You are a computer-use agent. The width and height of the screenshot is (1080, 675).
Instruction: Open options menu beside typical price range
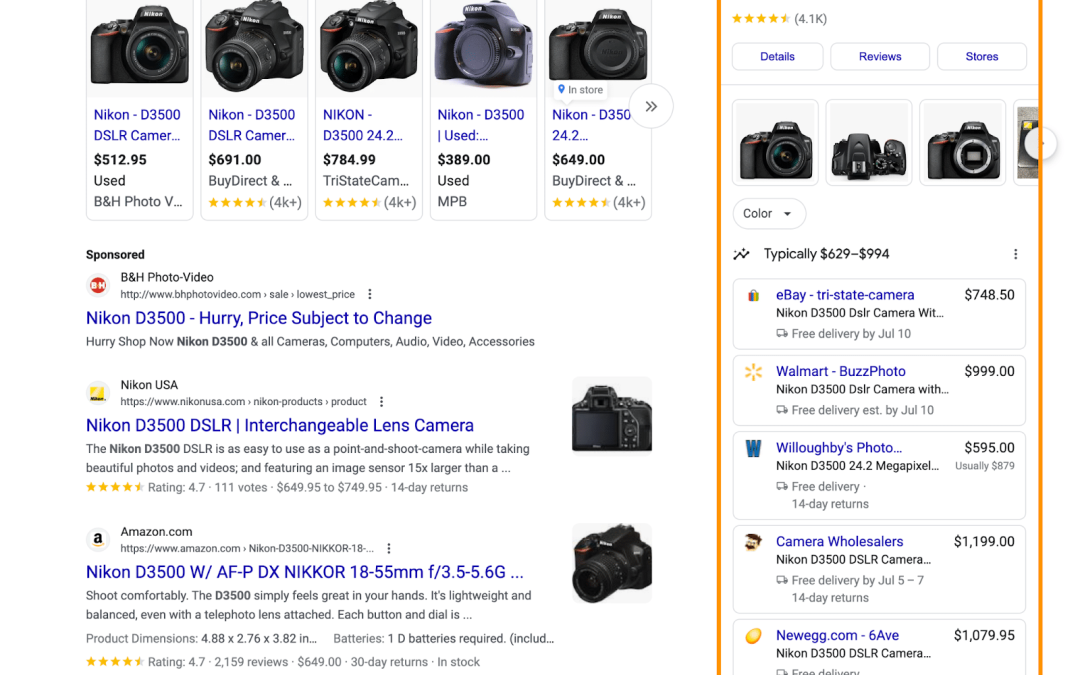[x=1015, y=254]
